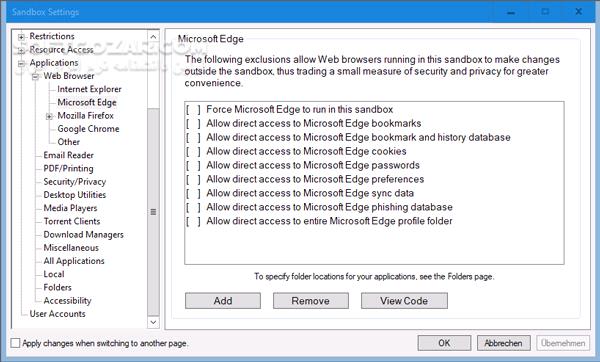Select the Resource Access tree label

pos(62,50)
